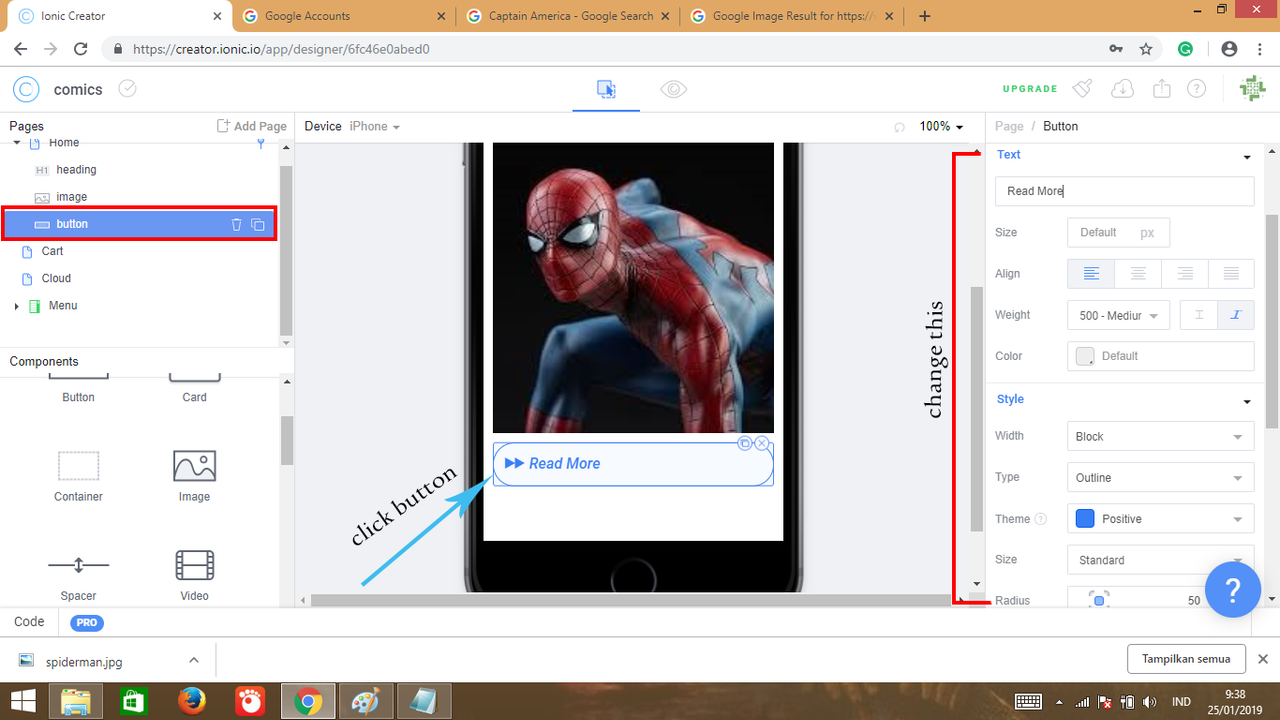
Task: Click the Theme info question icon
Action: coord(1041,519)
